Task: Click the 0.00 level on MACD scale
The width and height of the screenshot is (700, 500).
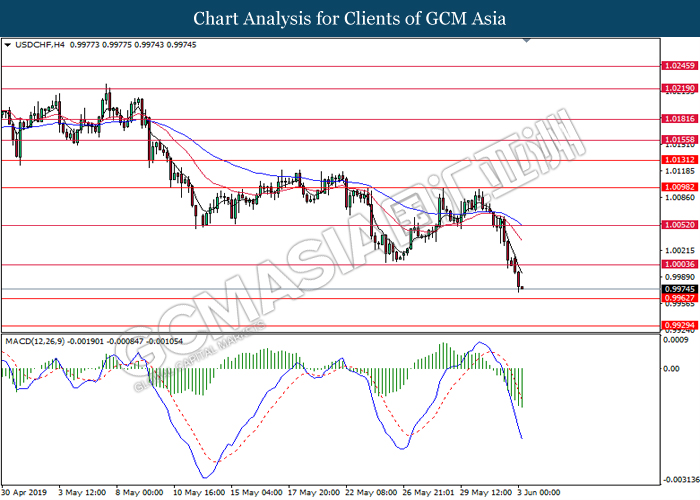Action: point(672,369)
